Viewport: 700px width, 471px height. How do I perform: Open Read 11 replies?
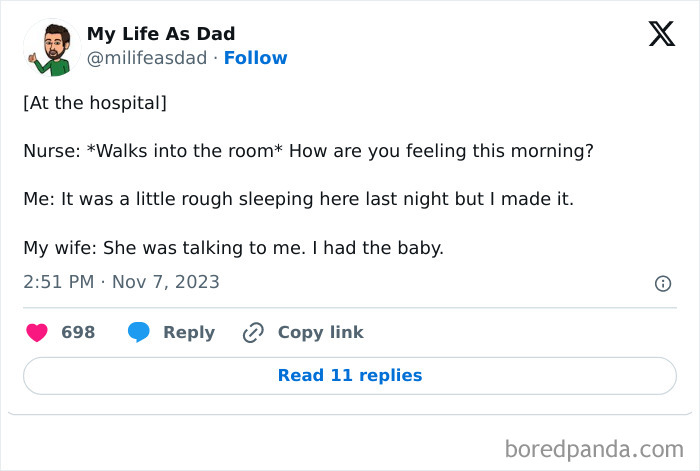tap(350, 375)
